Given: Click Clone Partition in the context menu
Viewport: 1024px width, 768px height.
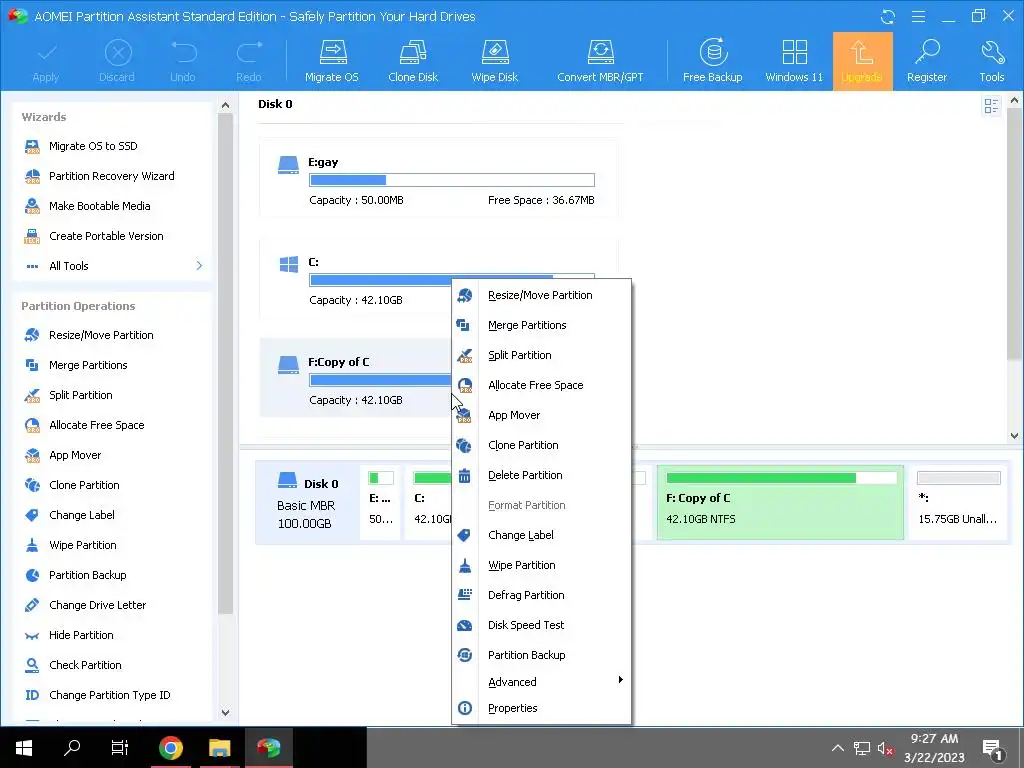Looking at the screenshot, I should [541, 445].
